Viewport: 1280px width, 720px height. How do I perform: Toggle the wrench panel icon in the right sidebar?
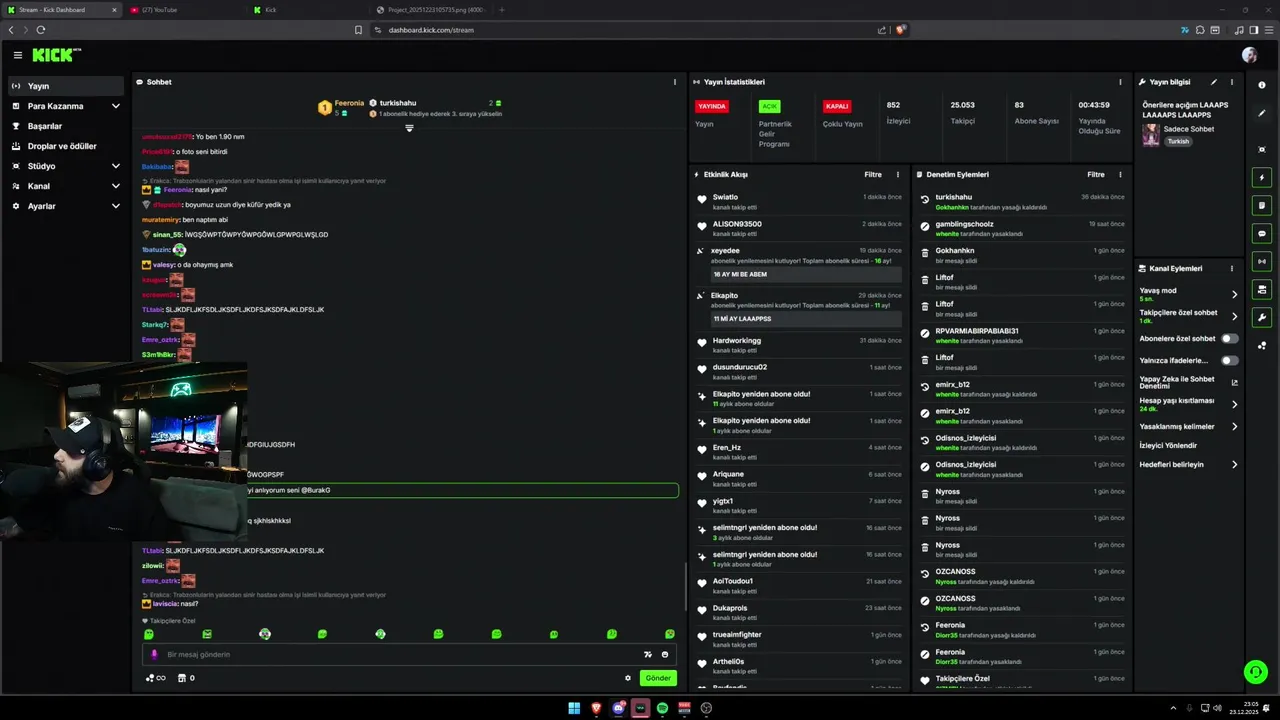1262,317
